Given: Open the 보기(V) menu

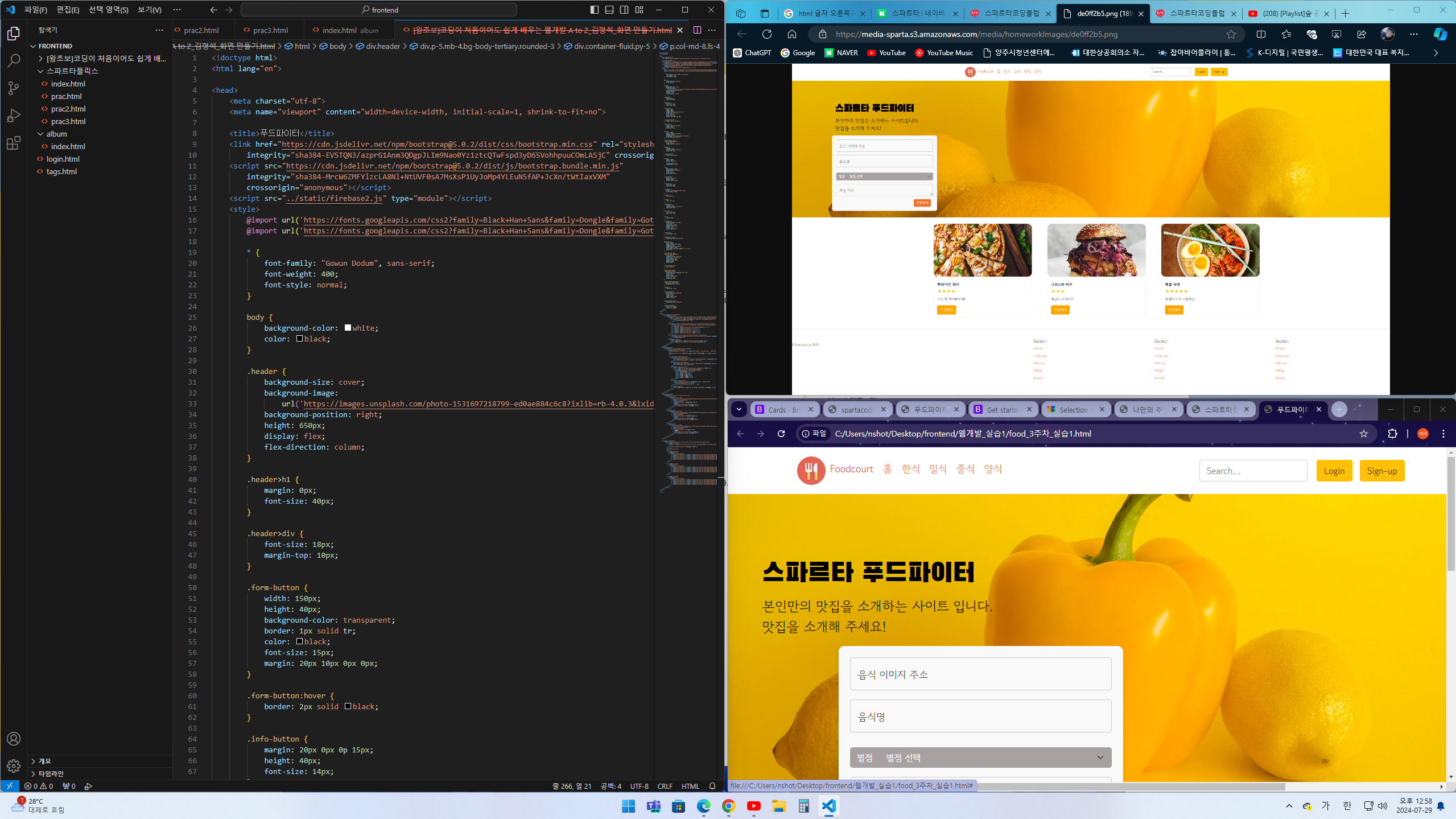Looking at the screenshot, I should pos(150,10).
